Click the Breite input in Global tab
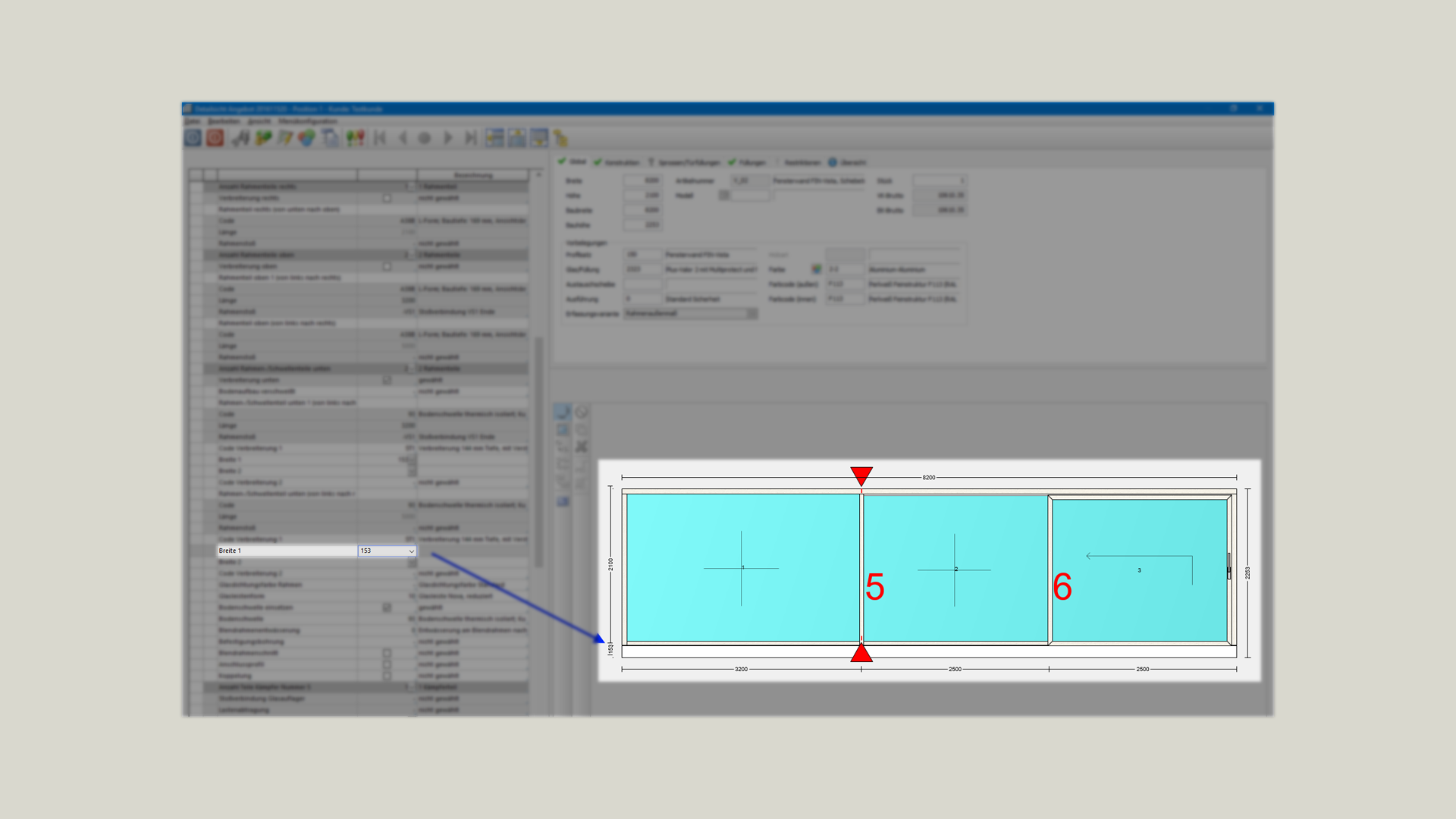The height and width of the screenshot is (819, 1456). tap(642, 180)
